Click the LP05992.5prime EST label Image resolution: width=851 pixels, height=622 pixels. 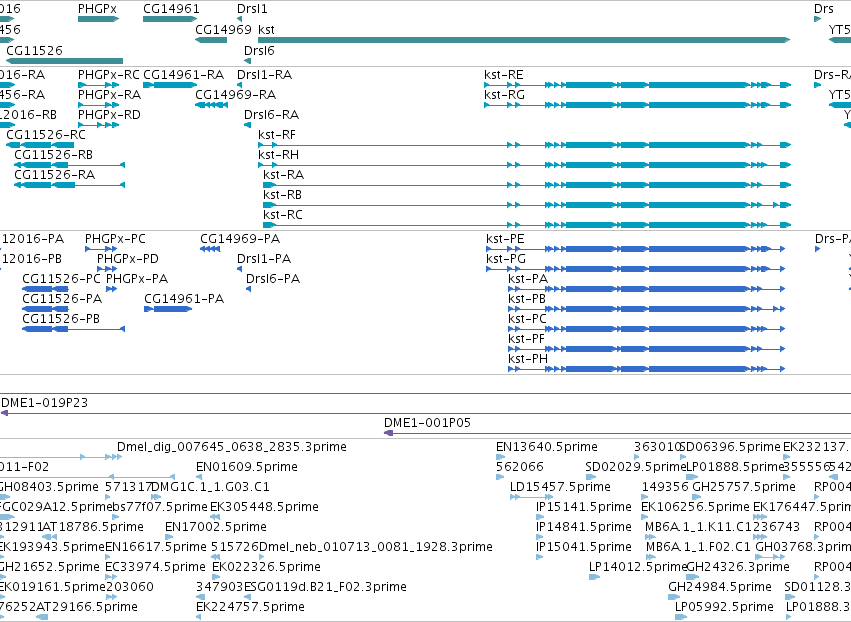(x=724, y=608)
